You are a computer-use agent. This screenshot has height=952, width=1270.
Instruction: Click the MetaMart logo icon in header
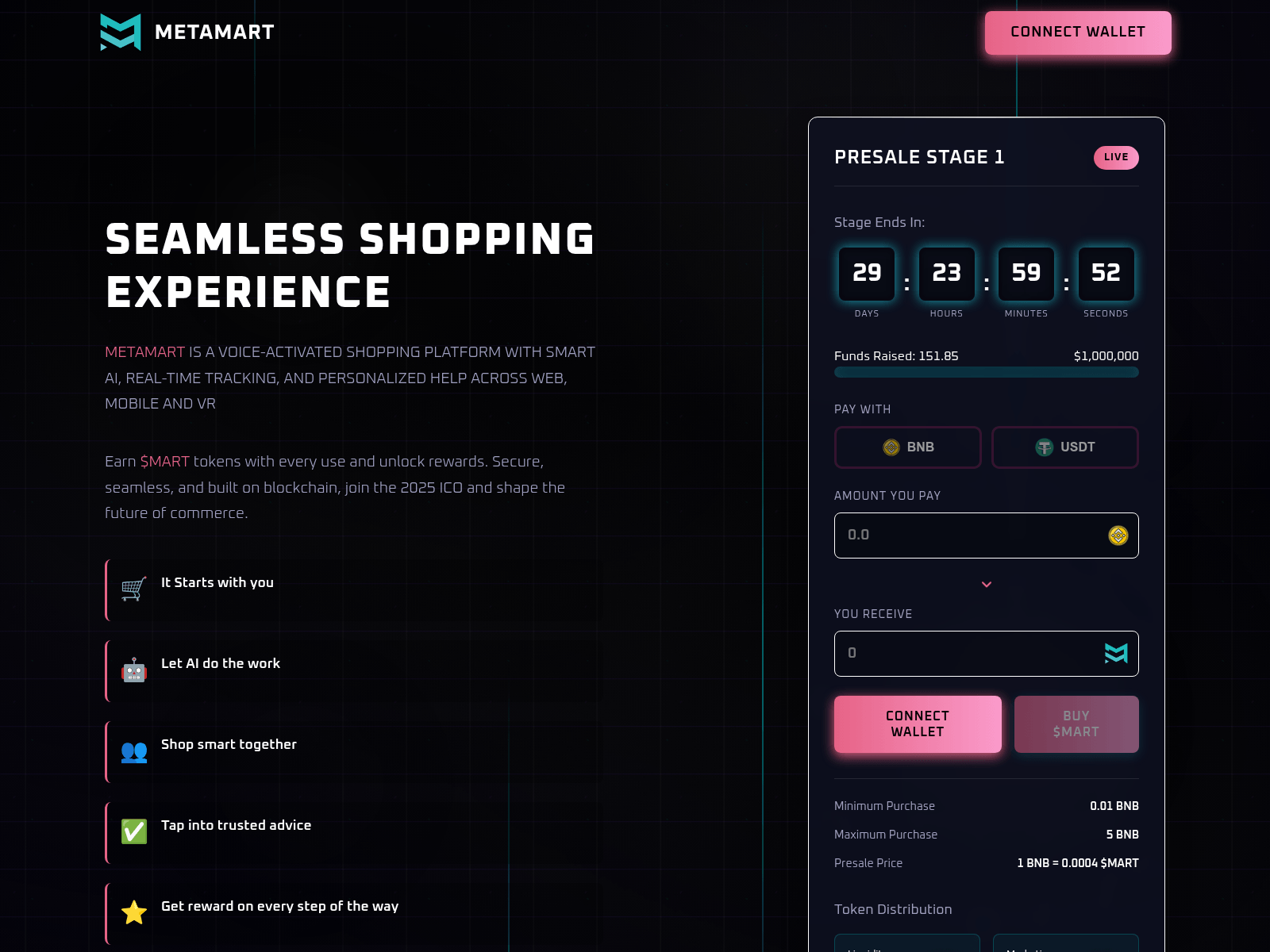coord(119,32)
